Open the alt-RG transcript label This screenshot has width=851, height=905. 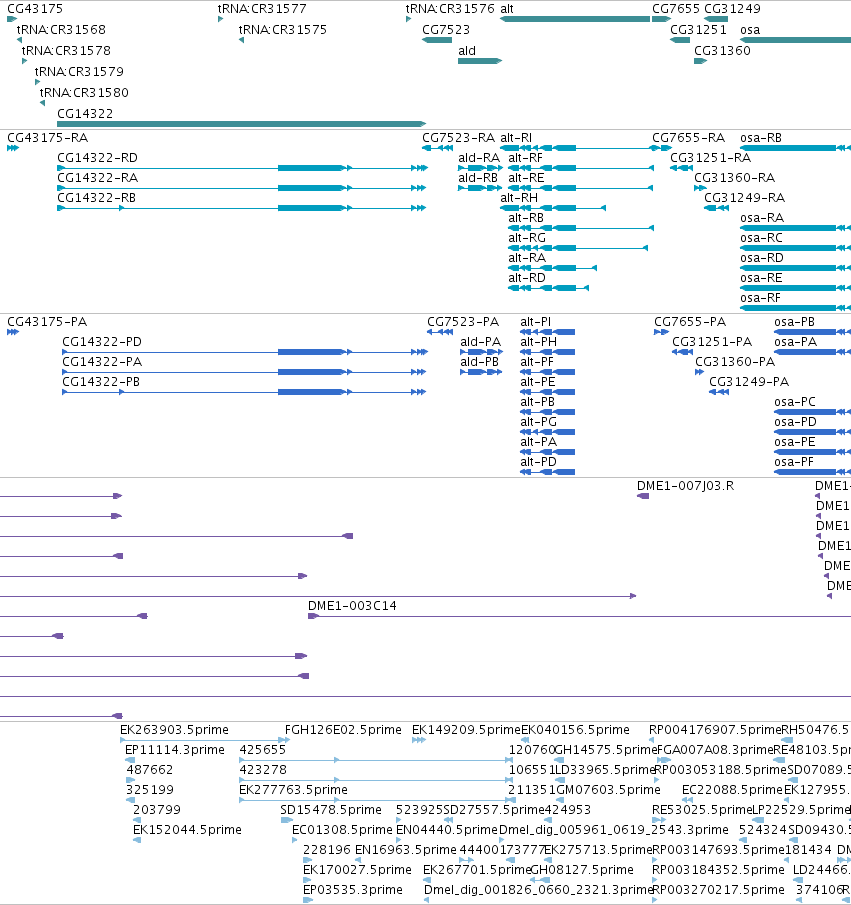(x=527, y=238)
